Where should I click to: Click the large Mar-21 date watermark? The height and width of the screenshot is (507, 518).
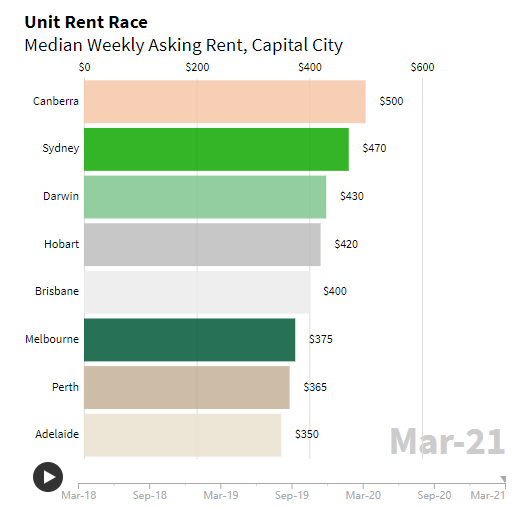pos(448,442)
